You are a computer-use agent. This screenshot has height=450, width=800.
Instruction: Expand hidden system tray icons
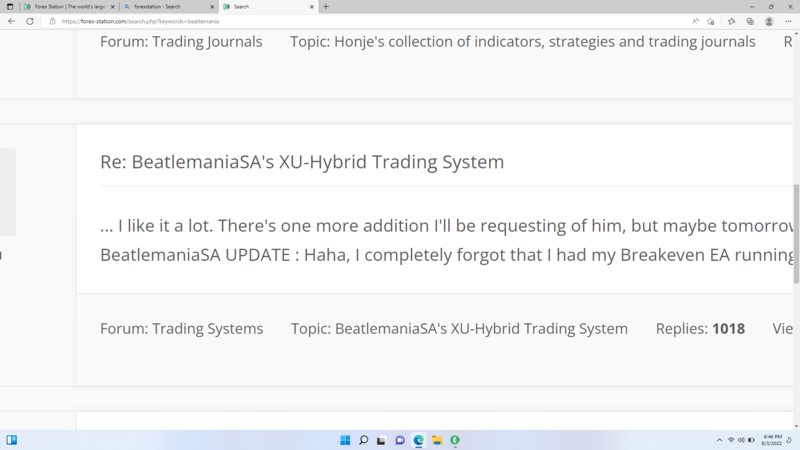coord(719,440)
